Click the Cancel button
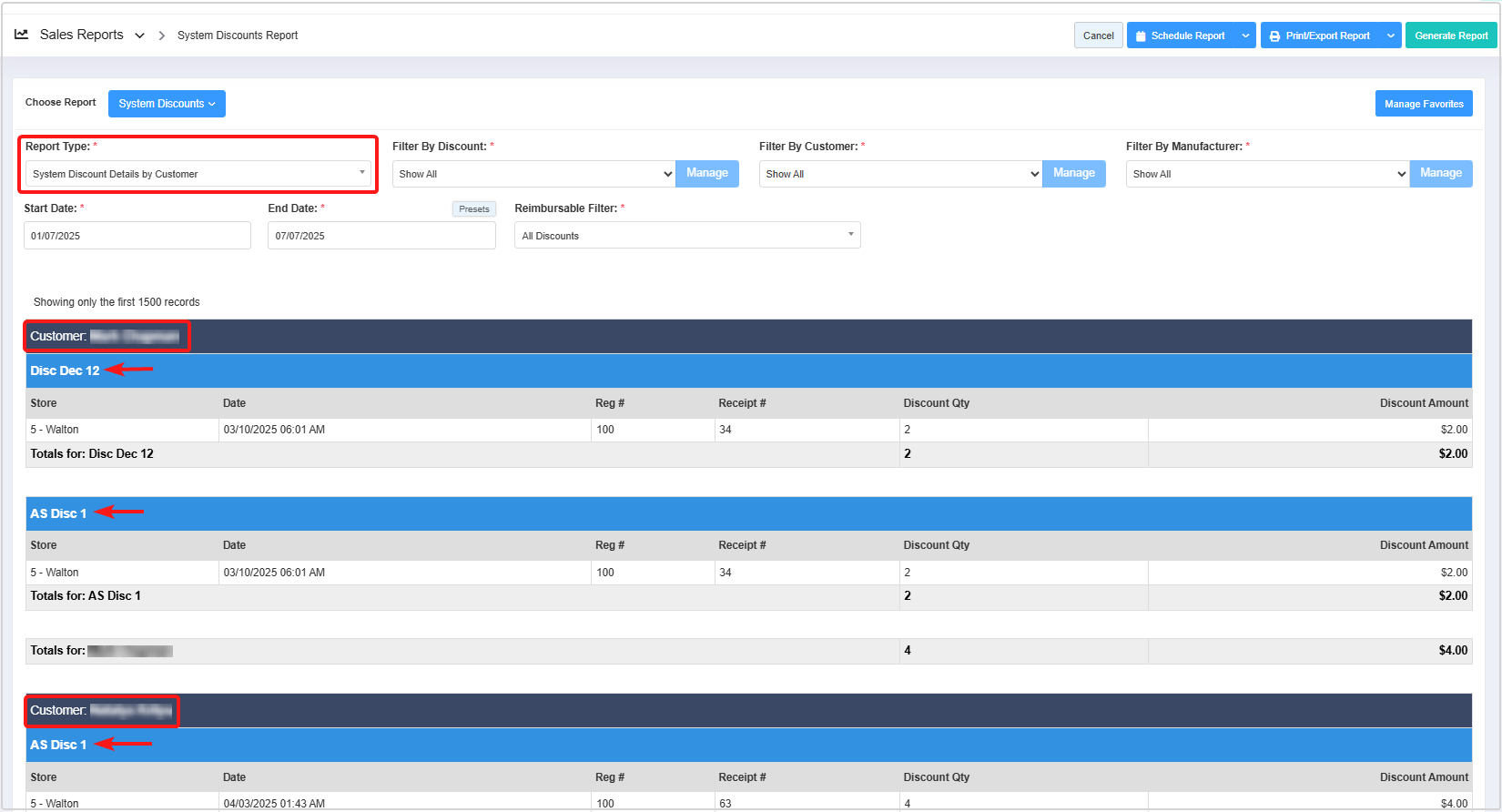 (1098, 36)
